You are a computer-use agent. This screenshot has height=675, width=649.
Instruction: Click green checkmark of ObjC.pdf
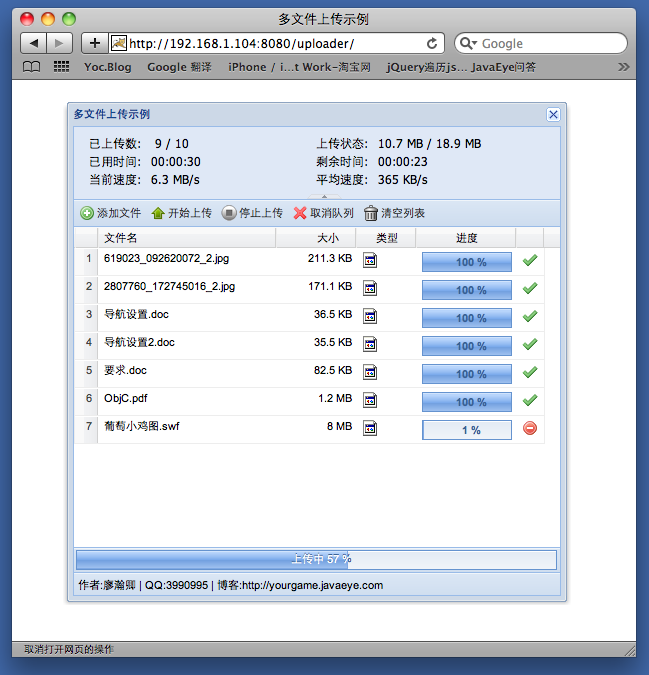tap(530, 400)
